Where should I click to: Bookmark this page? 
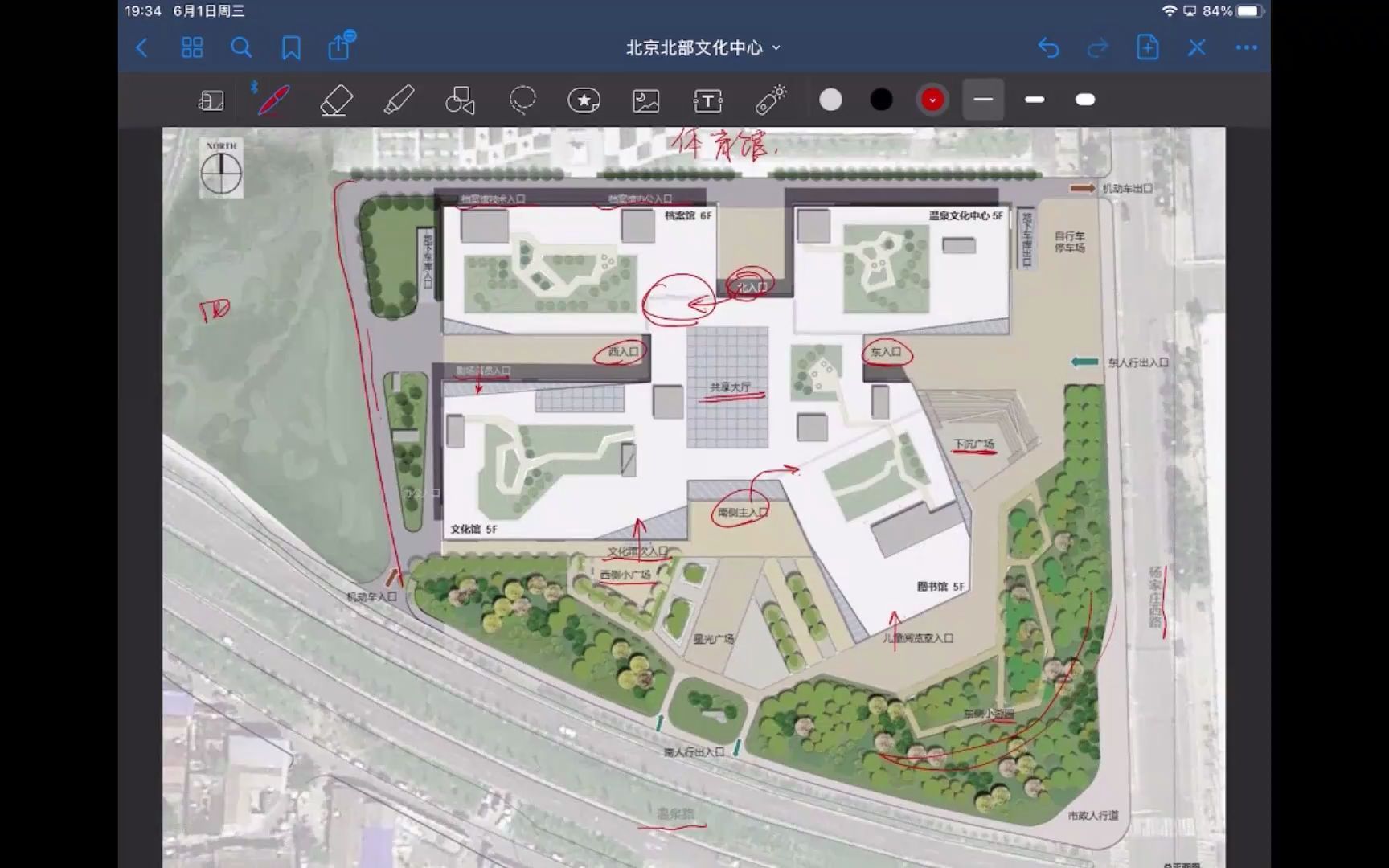pyautogui.click(x=291, y=48)
